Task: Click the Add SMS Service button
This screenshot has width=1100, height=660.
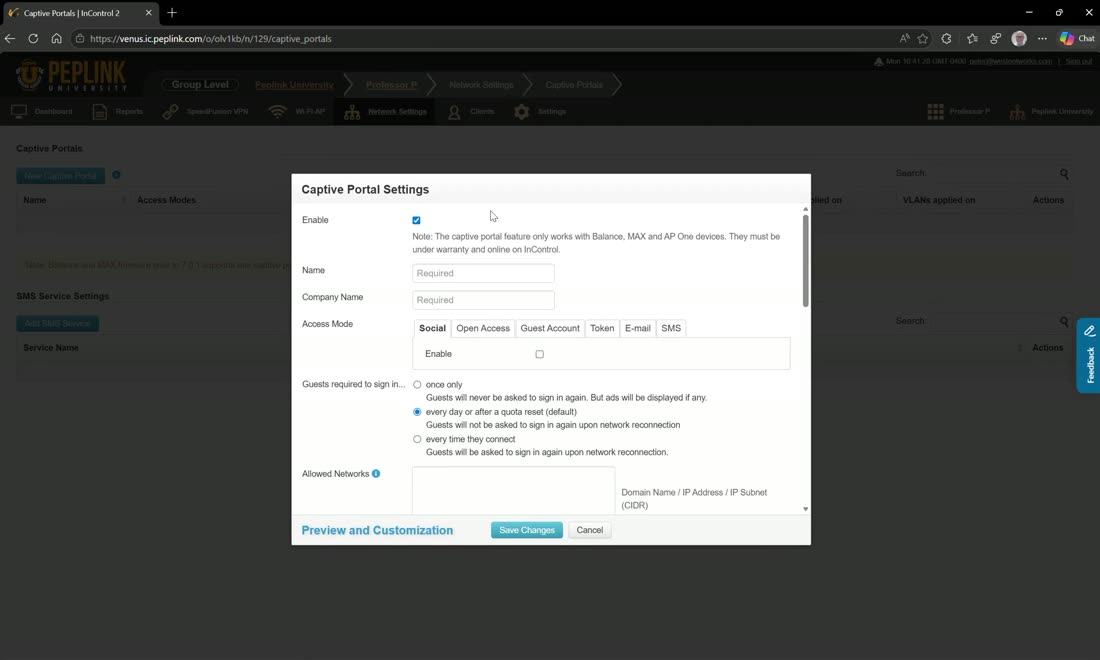Action: coord(58,323)
